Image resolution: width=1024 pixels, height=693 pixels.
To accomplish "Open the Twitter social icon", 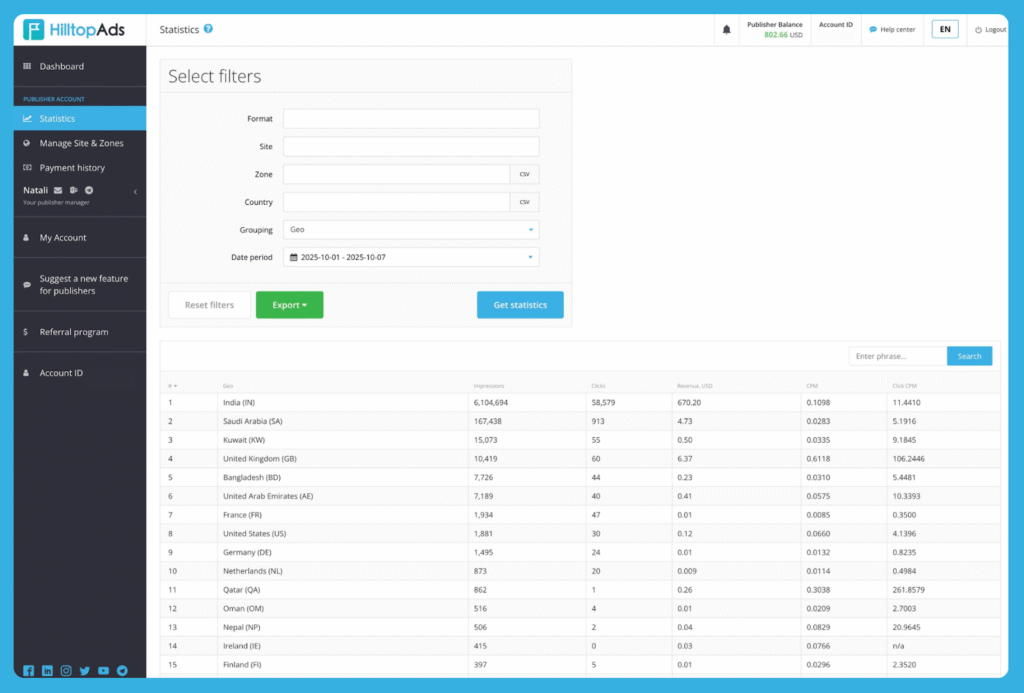I will tap(85, 671).
